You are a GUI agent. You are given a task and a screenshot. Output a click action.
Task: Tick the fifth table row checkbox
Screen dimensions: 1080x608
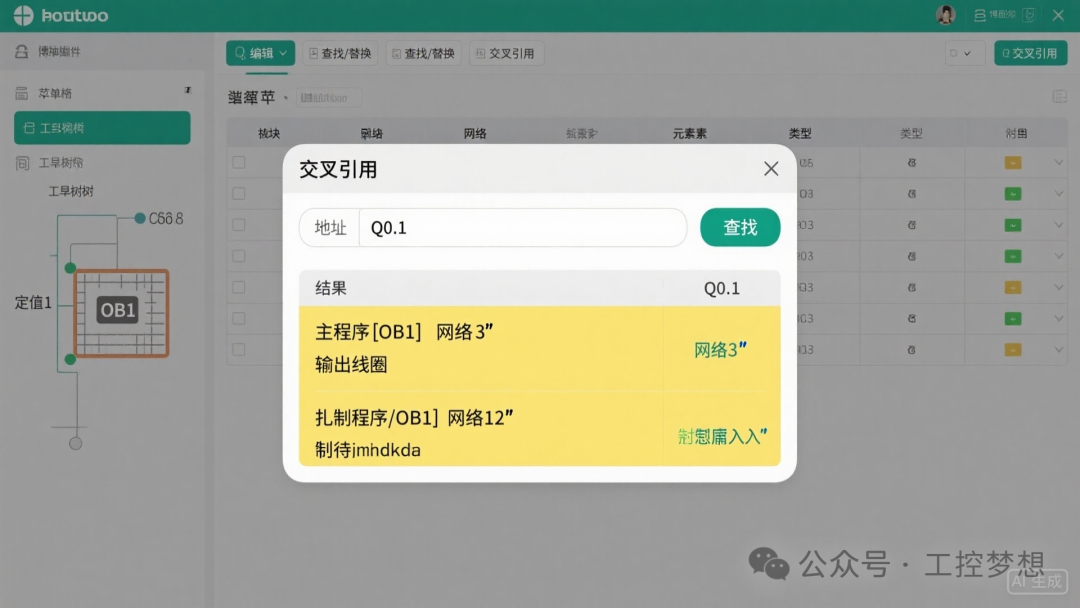tap(239, 287)
